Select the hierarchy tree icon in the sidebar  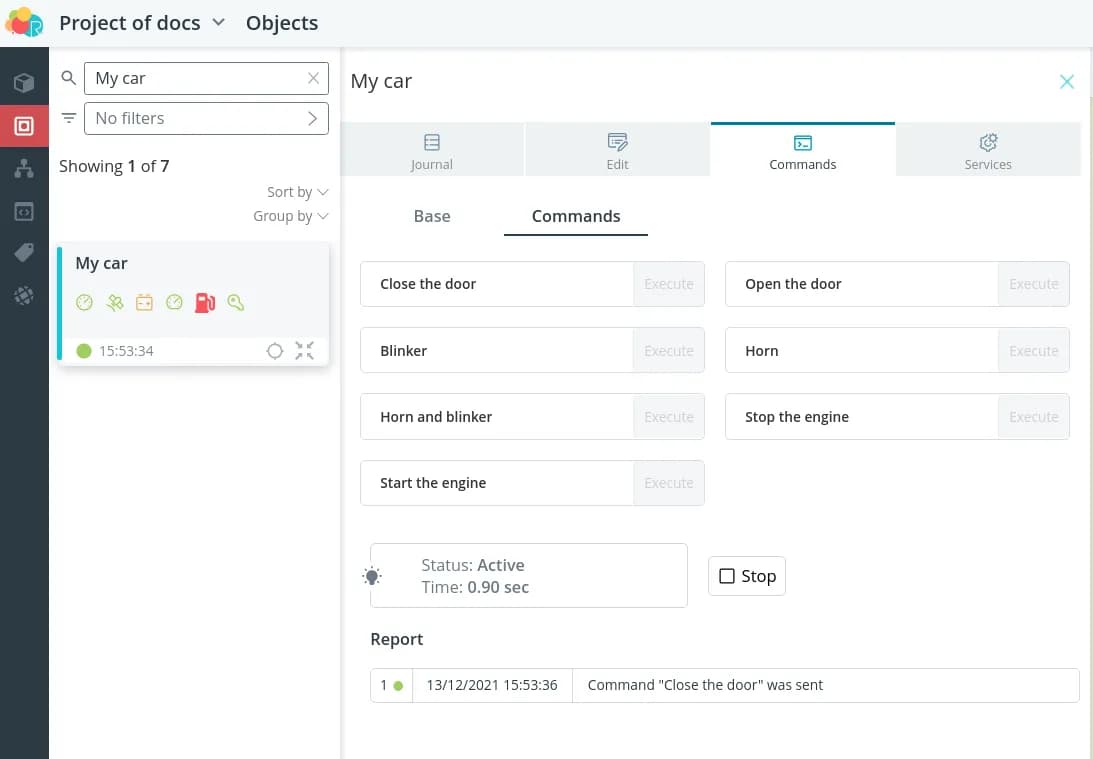coord(24,169)
